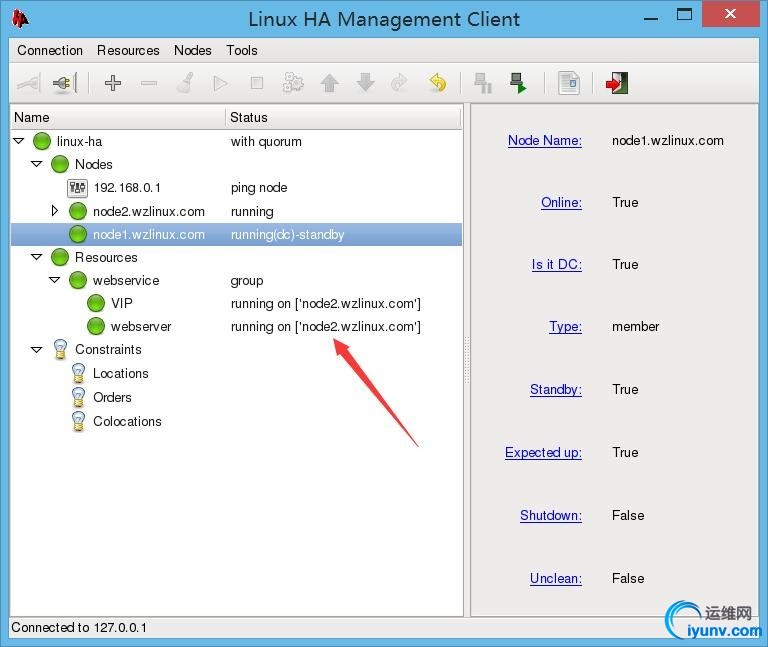Click the Node Name link
The width and height of the screenshot is (768, 647).
pyautogui.click(x=545, y=141)
